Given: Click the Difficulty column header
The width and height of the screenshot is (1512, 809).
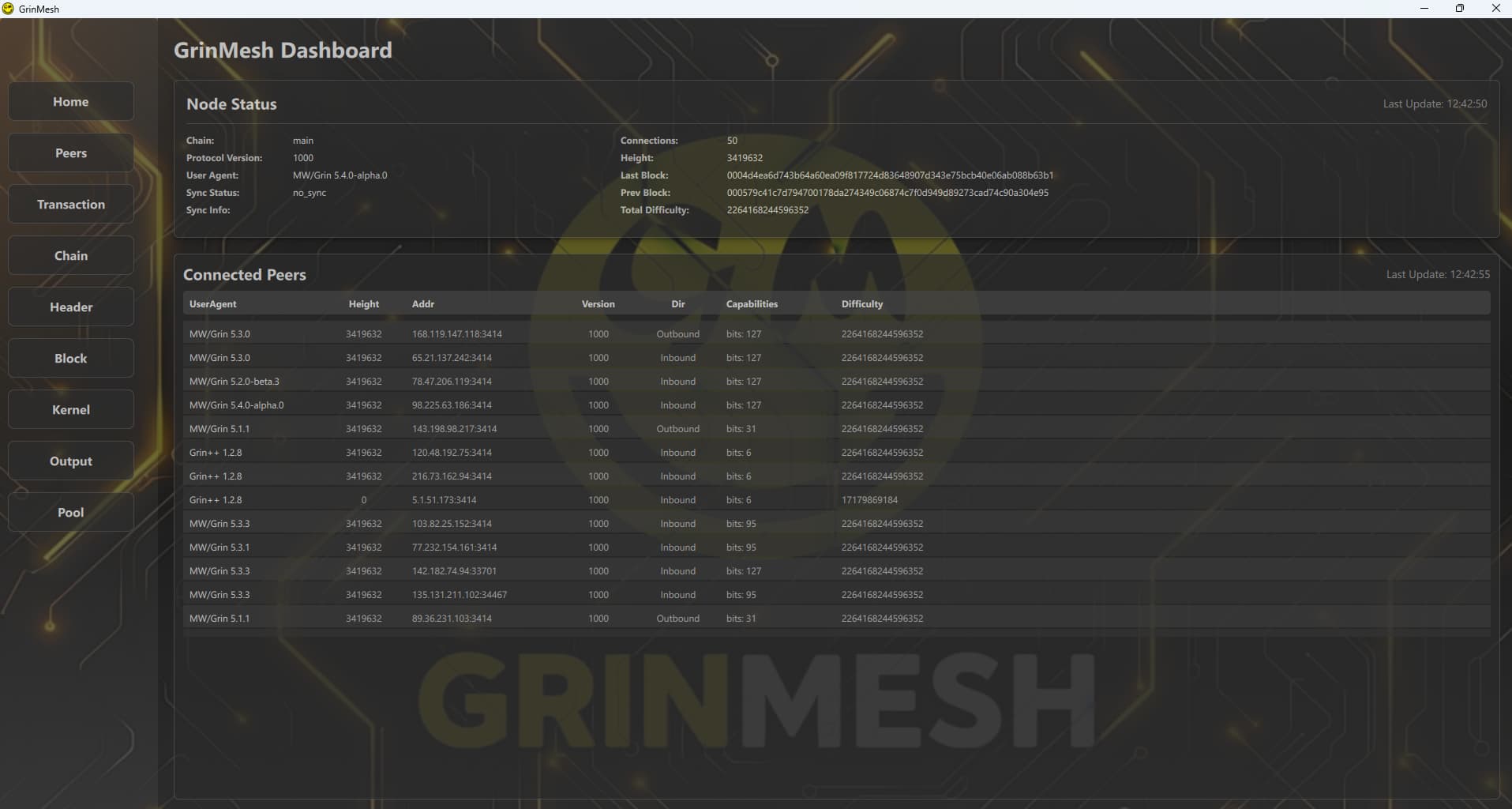Looking at the screenshot, I should pos(862,304).
